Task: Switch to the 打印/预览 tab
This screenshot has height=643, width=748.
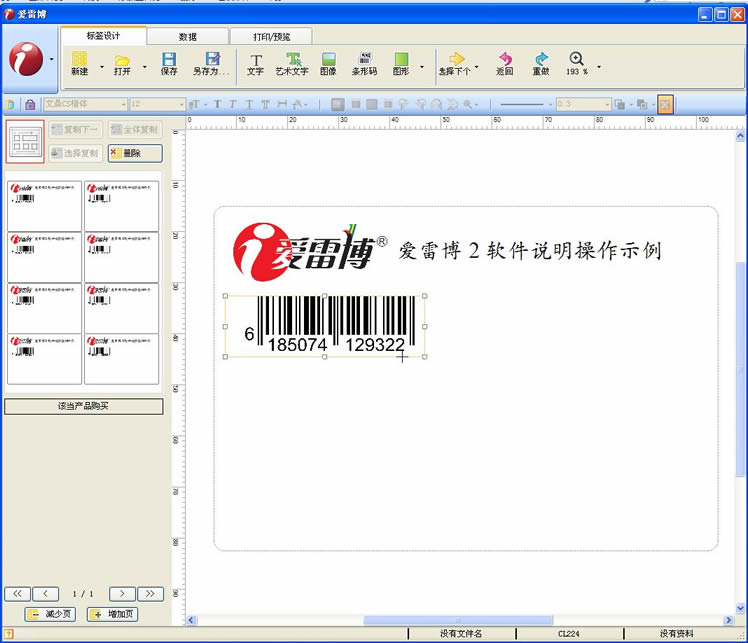Action: coord(271,37)
